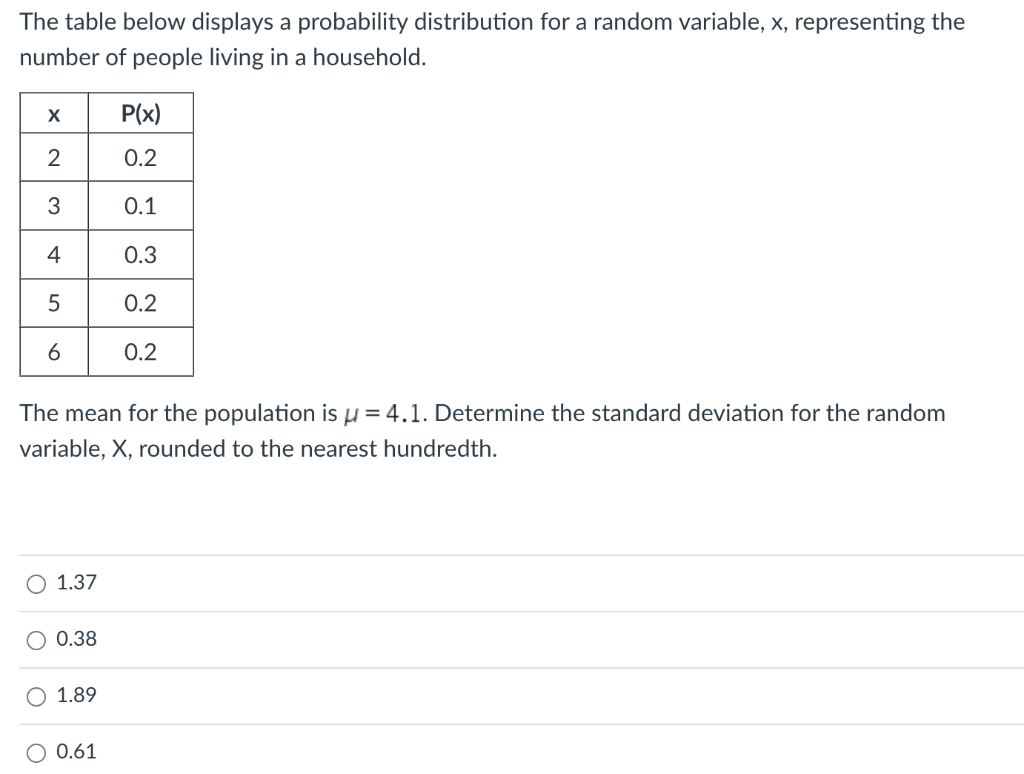Click the 1.89 answer label text

click(x=77, y=695)
